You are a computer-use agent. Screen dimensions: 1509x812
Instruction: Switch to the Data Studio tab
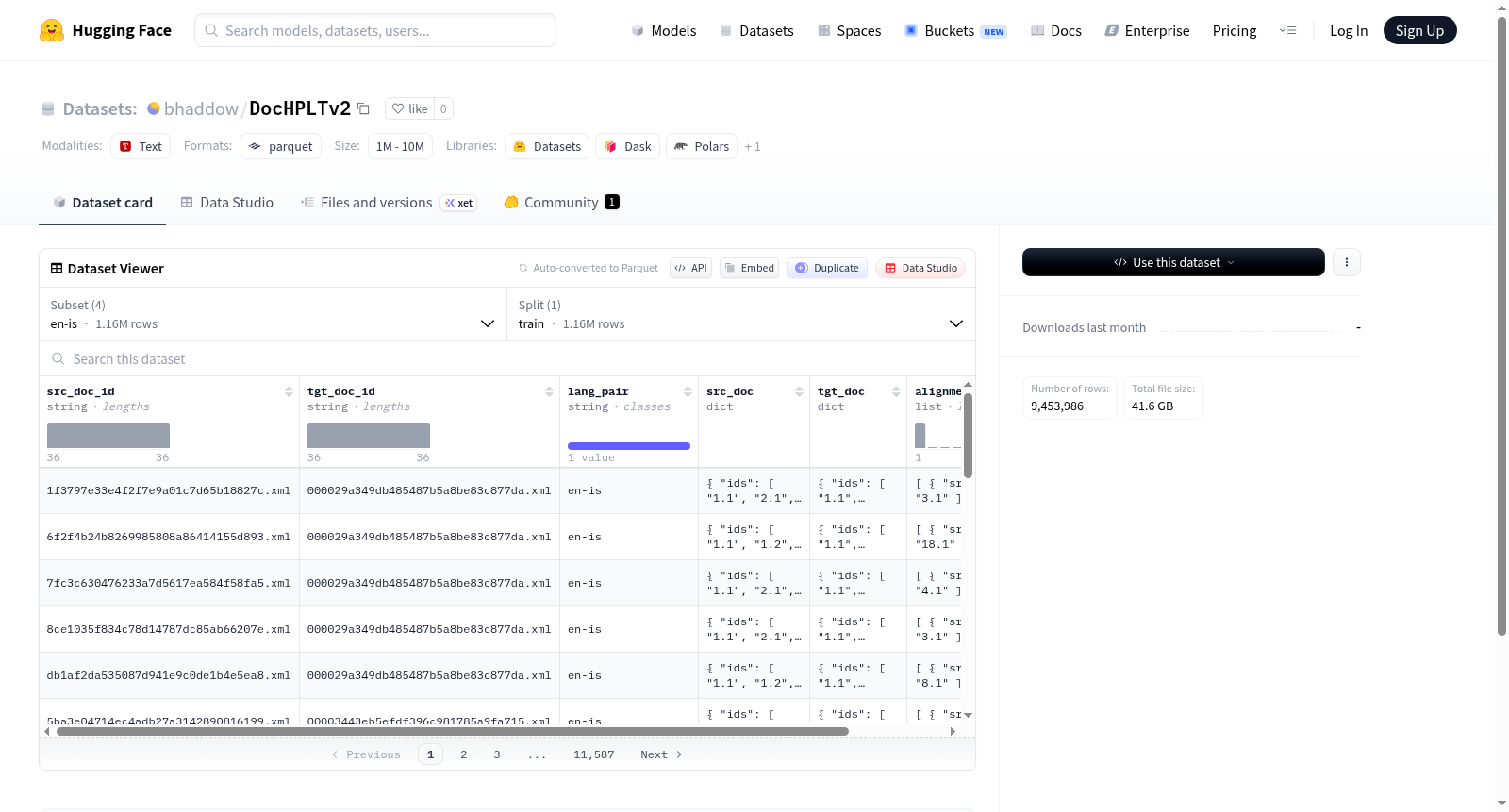(227, 203)
